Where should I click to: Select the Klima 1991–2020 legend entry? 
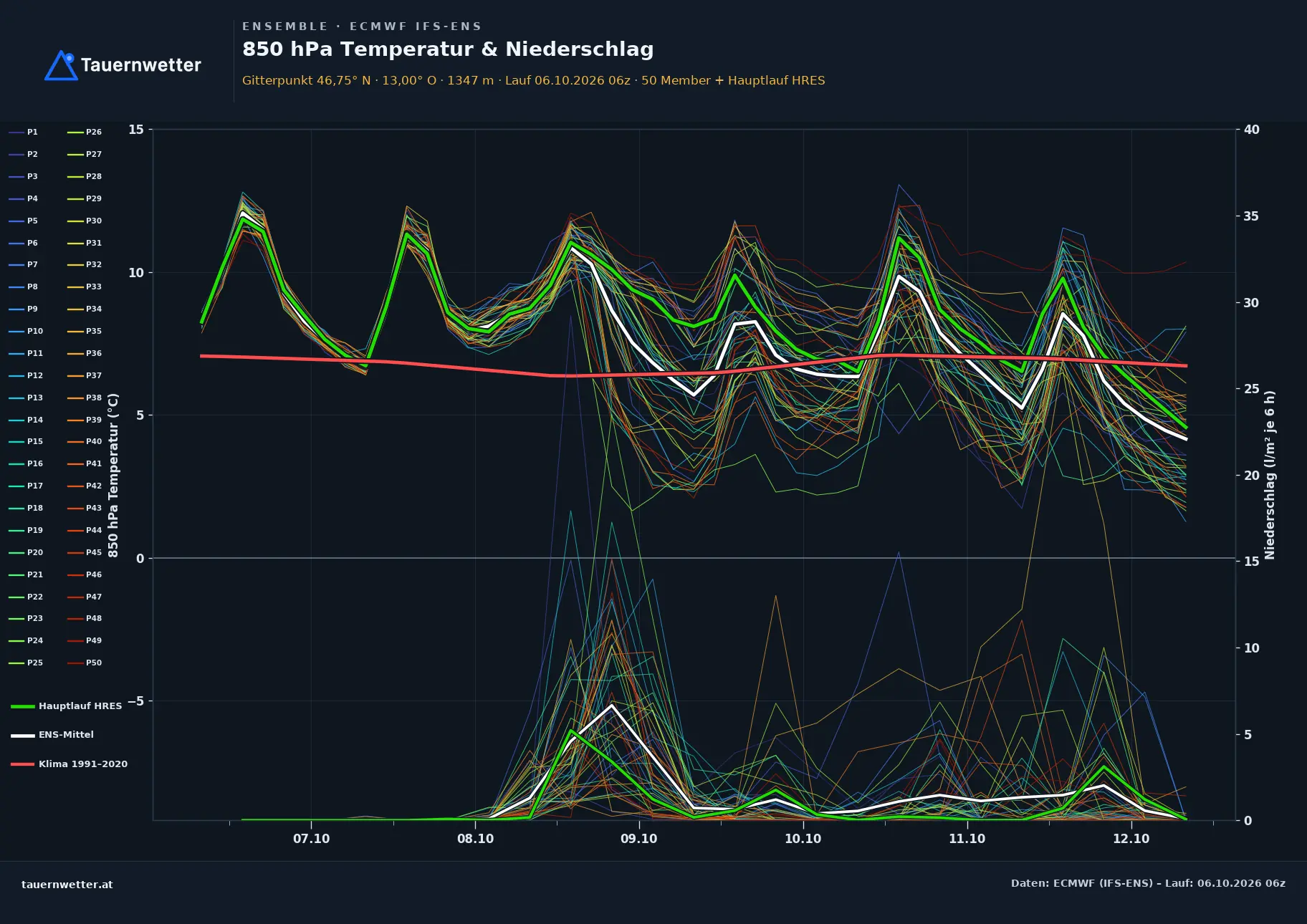70,764
